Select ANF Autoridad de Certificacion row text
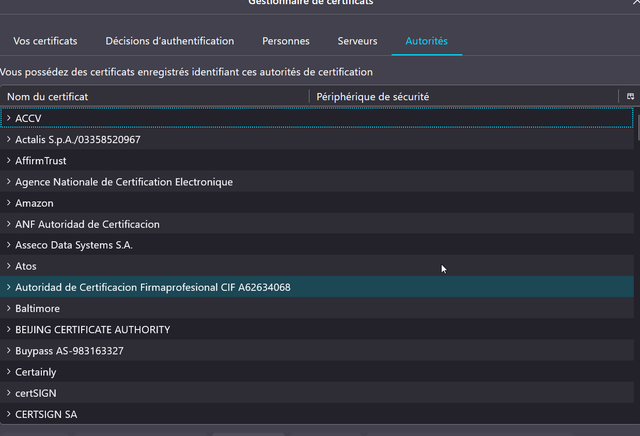The height and width of the screenshot is (436, 640). (x=87, y=225)
